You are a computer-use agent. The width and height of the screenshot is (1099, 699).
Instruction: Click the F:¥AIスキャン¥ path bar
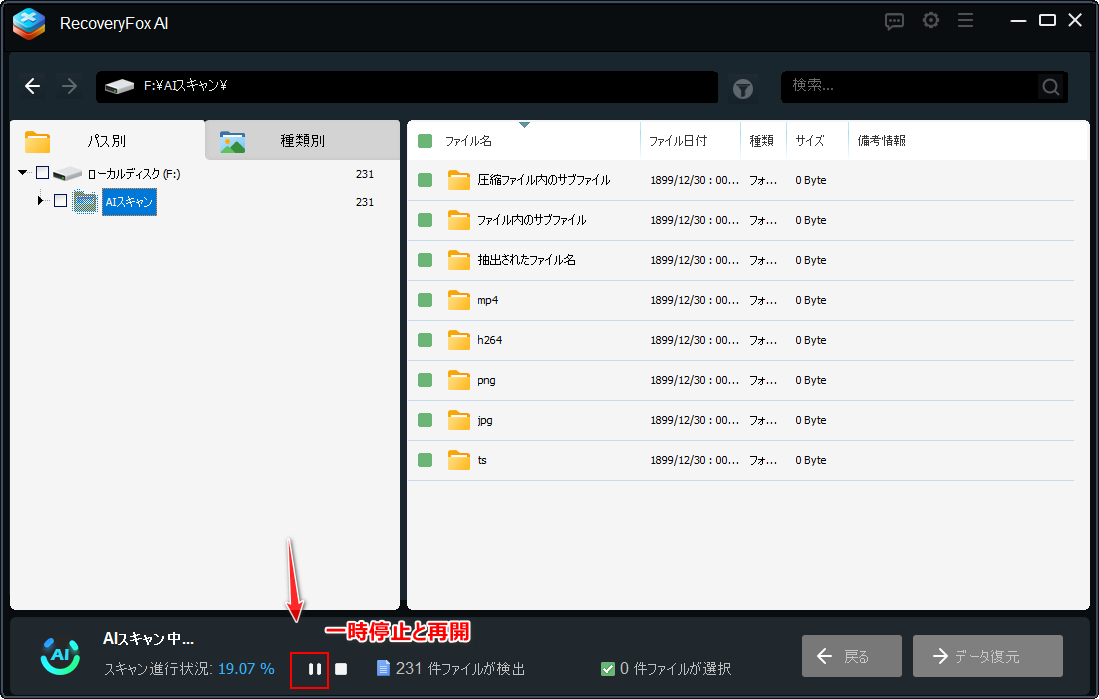coord(407,87)
